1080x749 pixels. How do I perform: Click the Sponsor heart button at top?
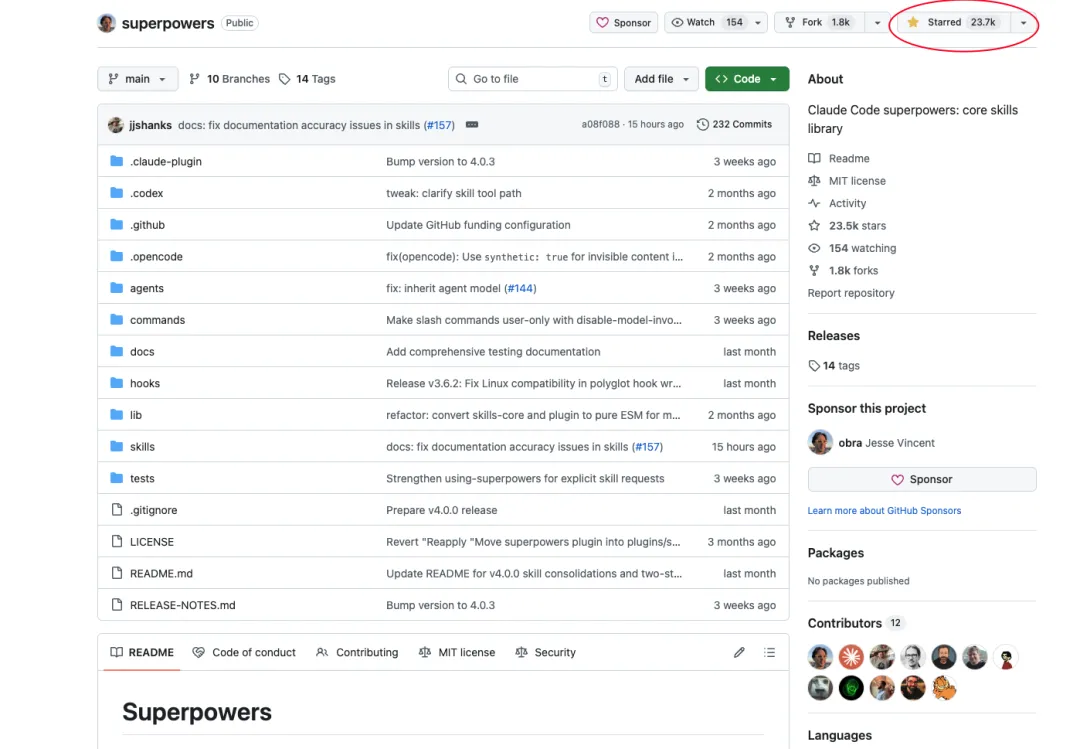tap(623, 22)
